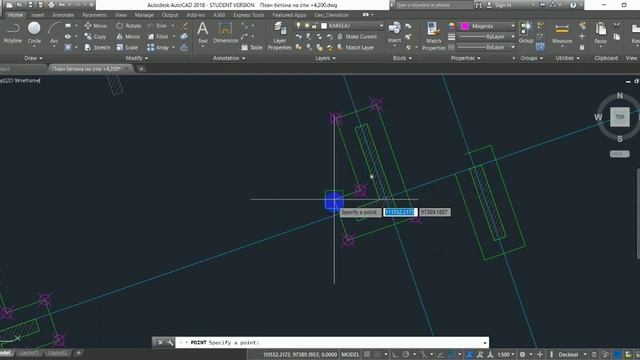Screen dimensions: 640x360
Task: Open the command line customize wrench
Action: click(x=170, y=342)
